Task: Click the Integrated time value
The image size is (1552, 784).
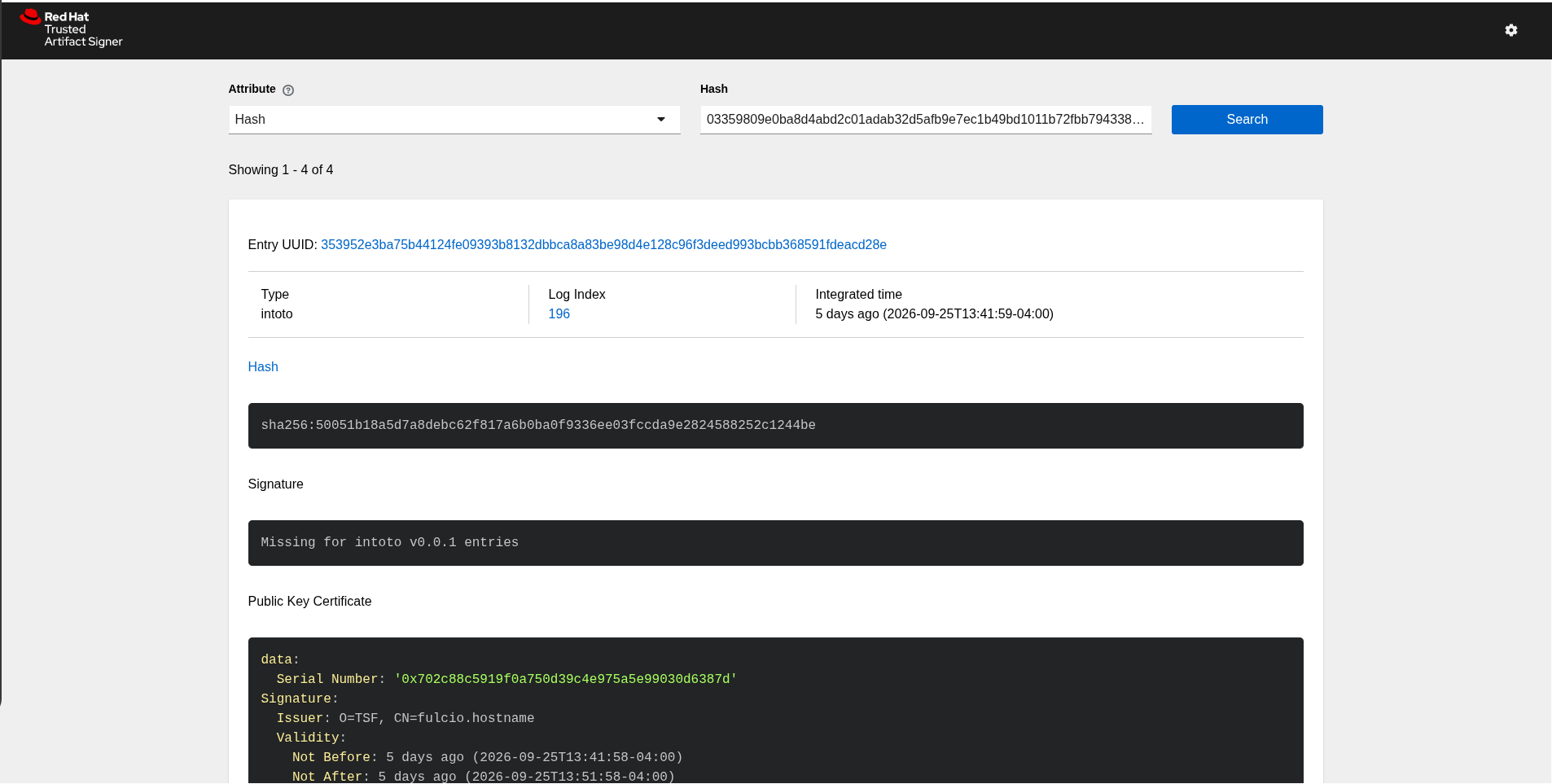Action: [934, 314]
